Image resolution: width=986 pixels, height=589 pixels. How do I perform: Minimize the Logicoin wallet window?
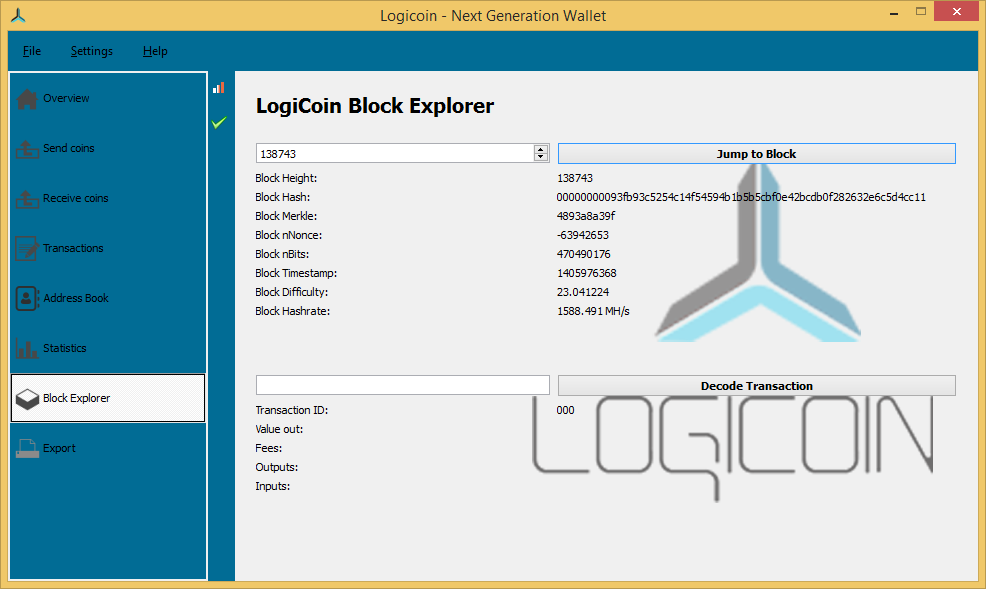(x=894, y=13)
